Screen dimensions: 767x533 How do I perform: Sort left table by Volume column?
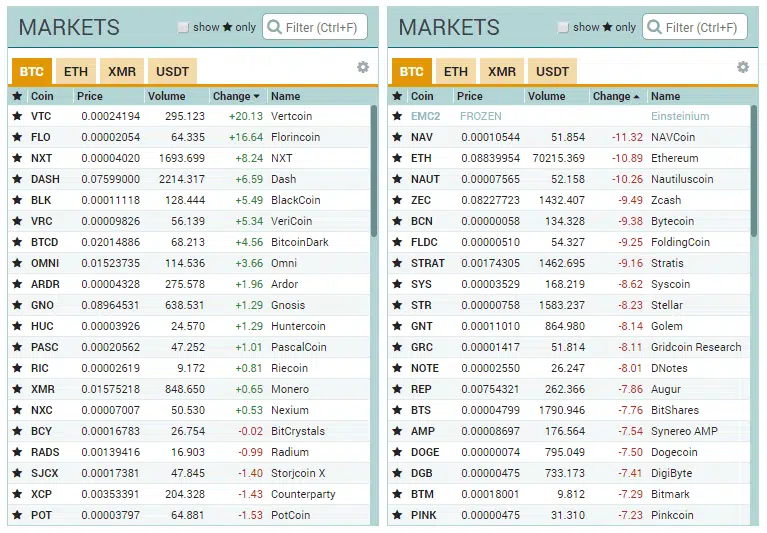(166, 96)
